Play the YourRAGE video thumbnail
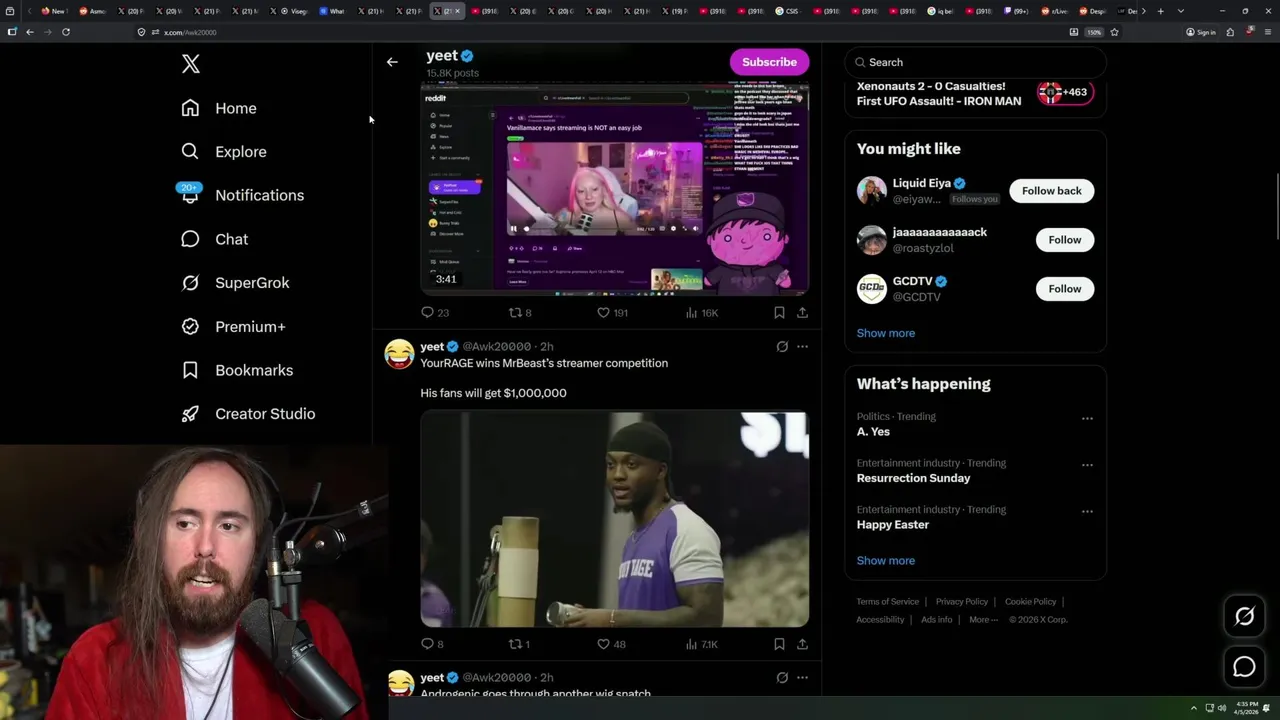Screen dimensions: 1280x720 click(615, 519)
